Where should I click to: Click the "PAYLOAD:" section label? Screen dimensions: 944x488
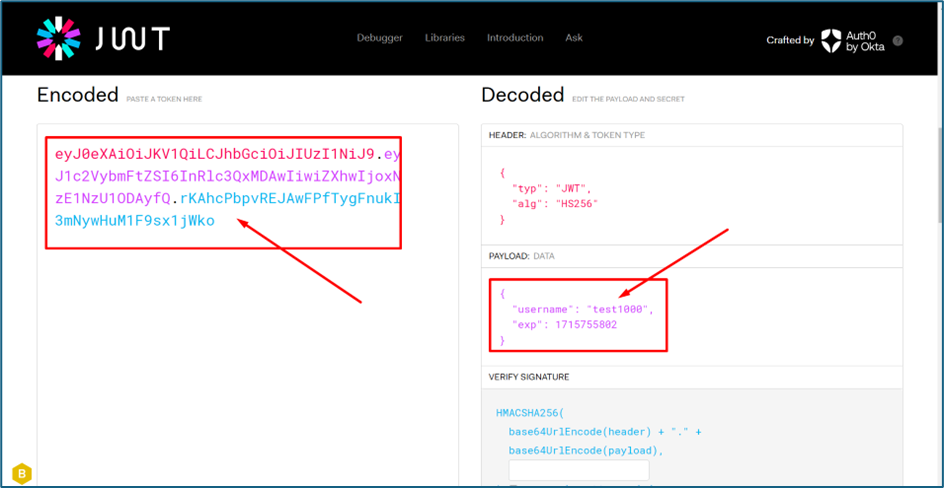point(509,256)
